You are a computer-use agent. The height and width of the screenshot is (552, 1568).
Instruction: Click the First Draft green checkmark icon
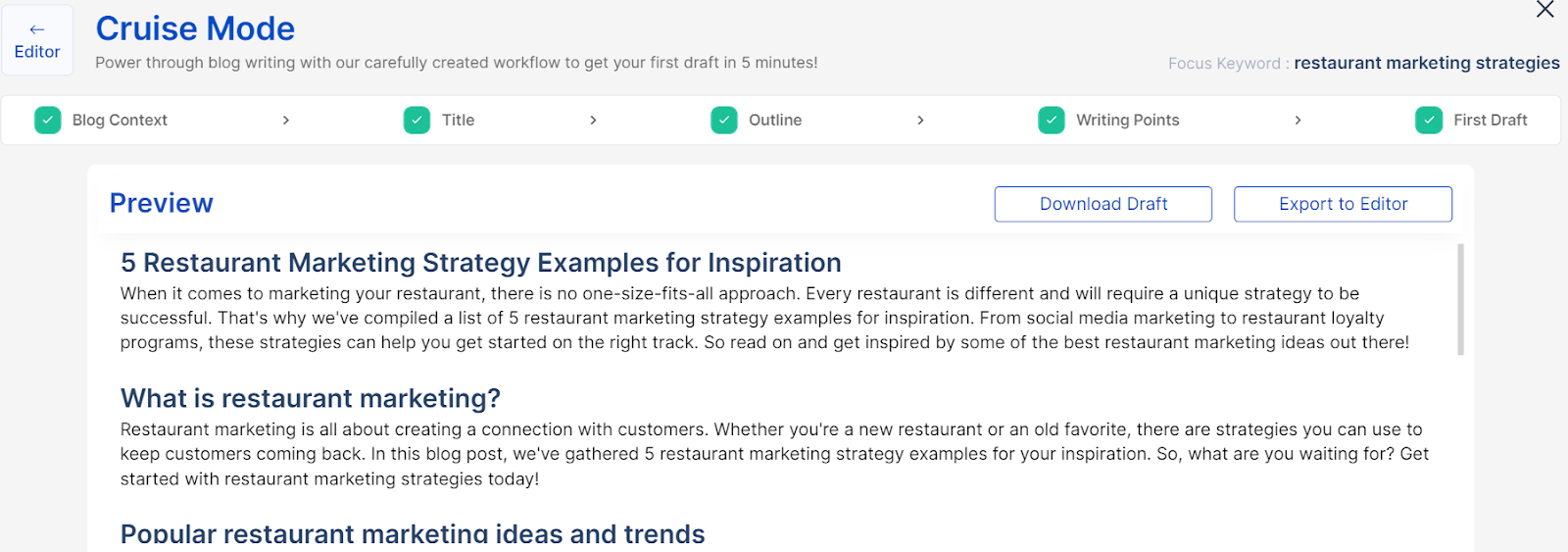coord(1429,120)
